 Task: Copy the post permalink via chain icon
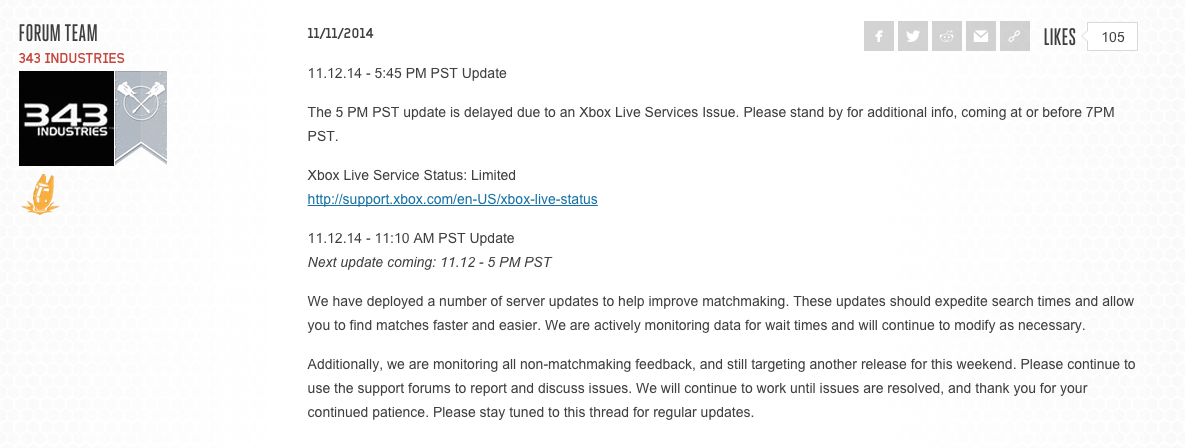coord(1014,37)
